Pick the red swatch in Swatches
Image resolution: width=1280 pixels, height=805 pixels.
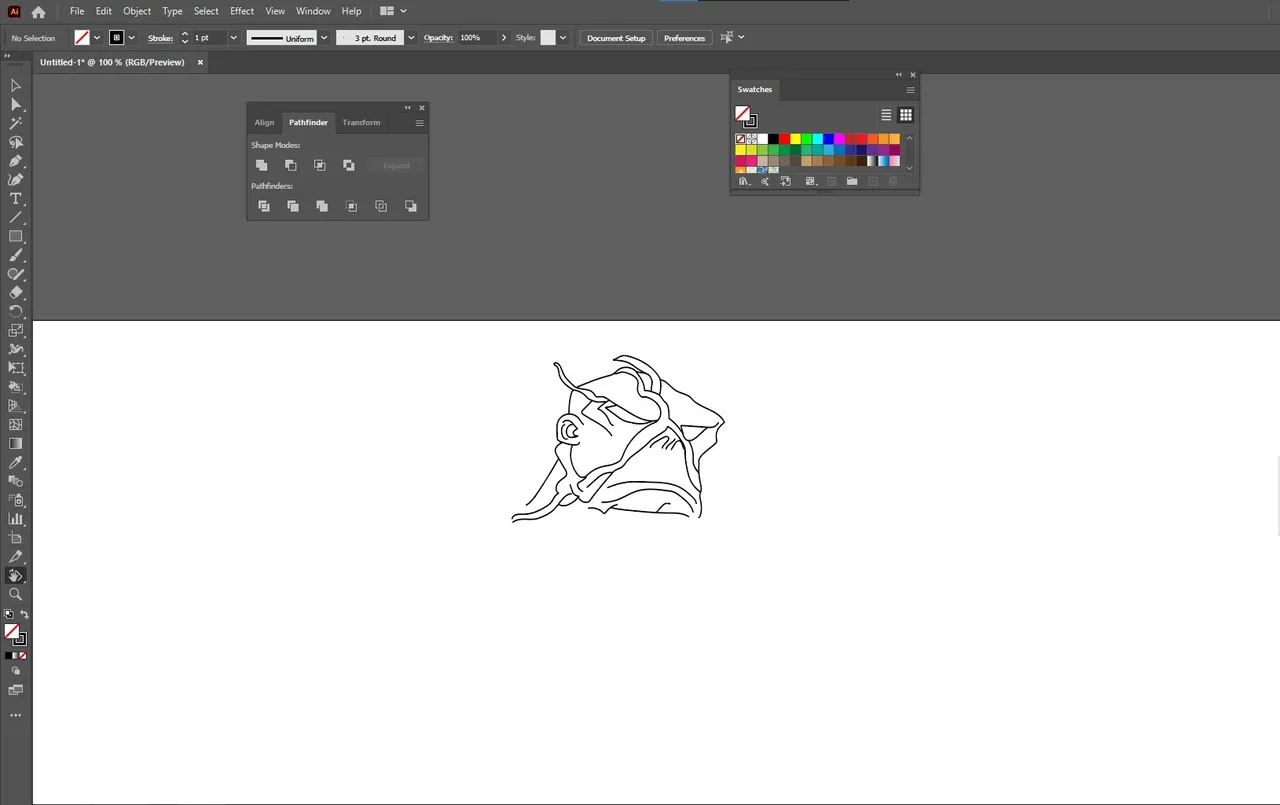[x=785, y=139]
